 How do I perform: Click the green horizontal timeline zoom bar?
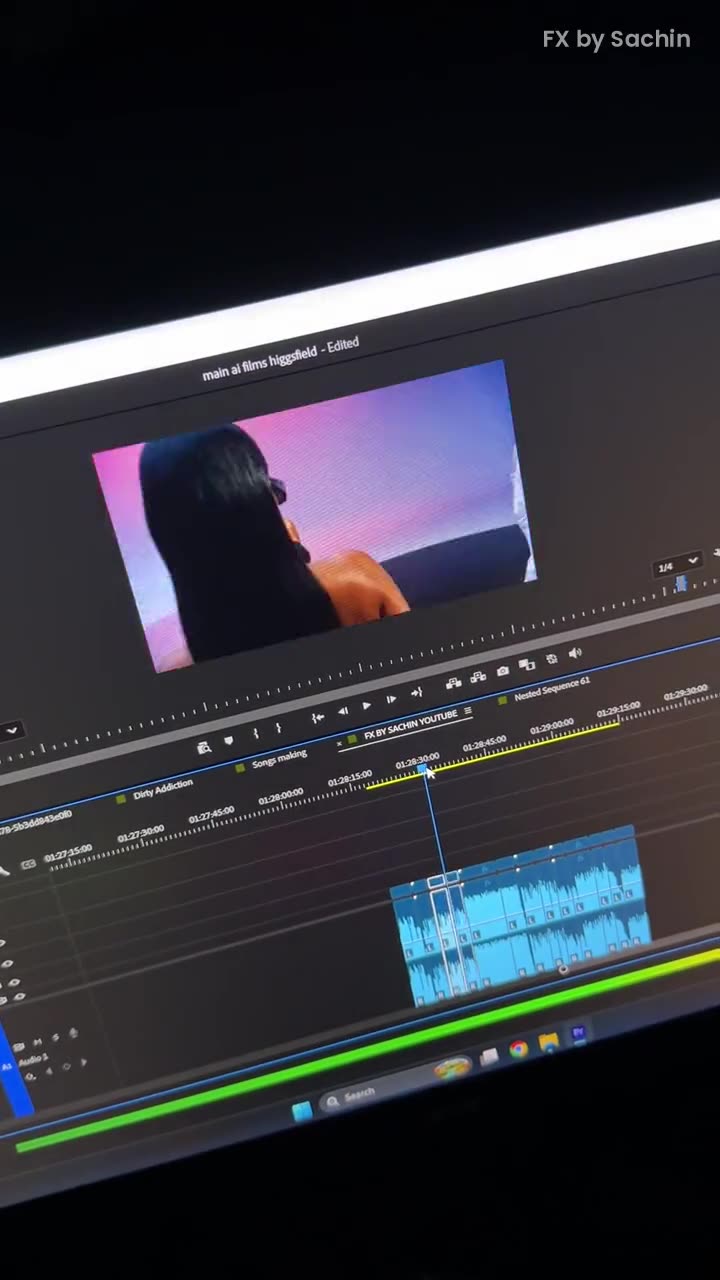(x=370, y=1049)
